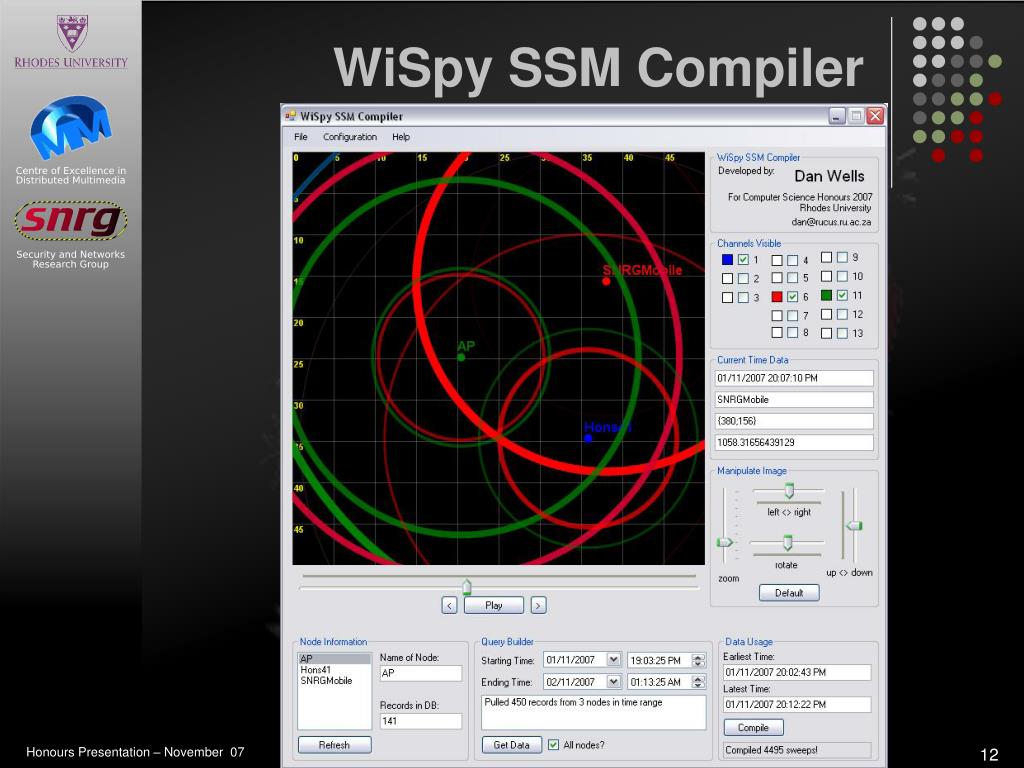Close the WiSpy SSM Compiler window
Screen dimensions: 1024x768
(875, 116)
